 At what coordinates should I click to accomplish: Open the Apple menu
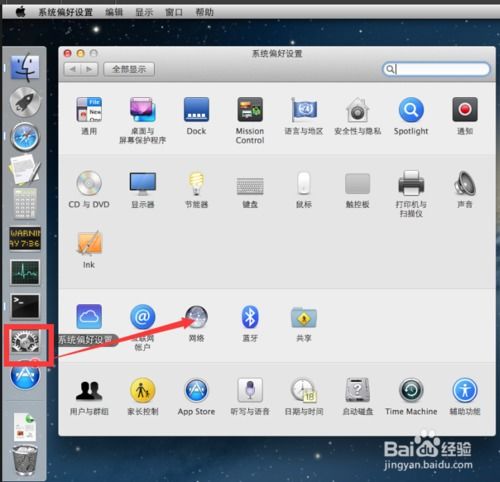[21, 12]
